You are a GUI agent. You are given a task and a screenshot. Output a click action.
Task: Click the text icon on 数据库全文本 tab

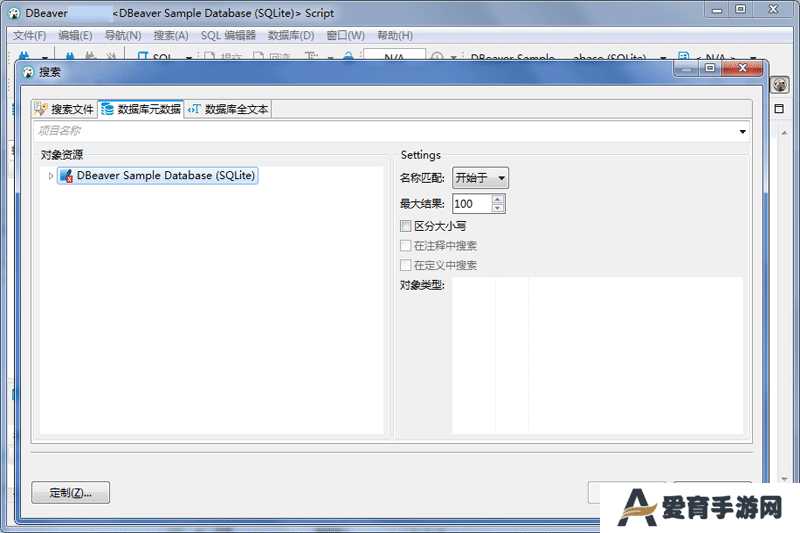(194, 109)
